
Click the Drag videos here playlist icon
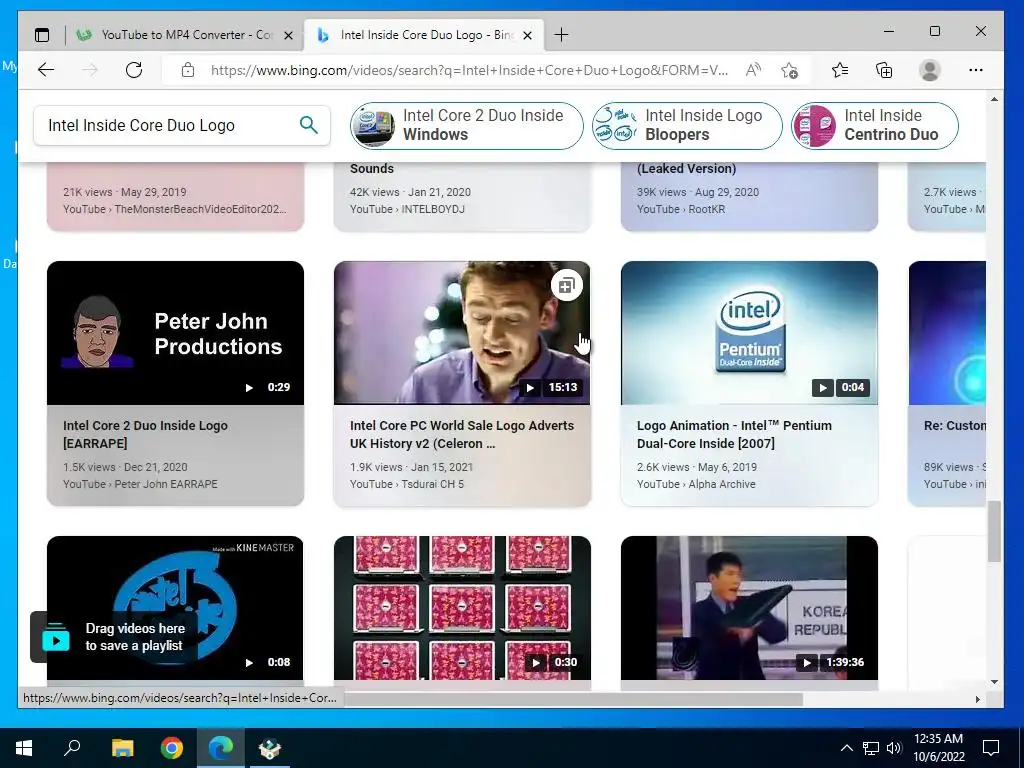point(56,637)
